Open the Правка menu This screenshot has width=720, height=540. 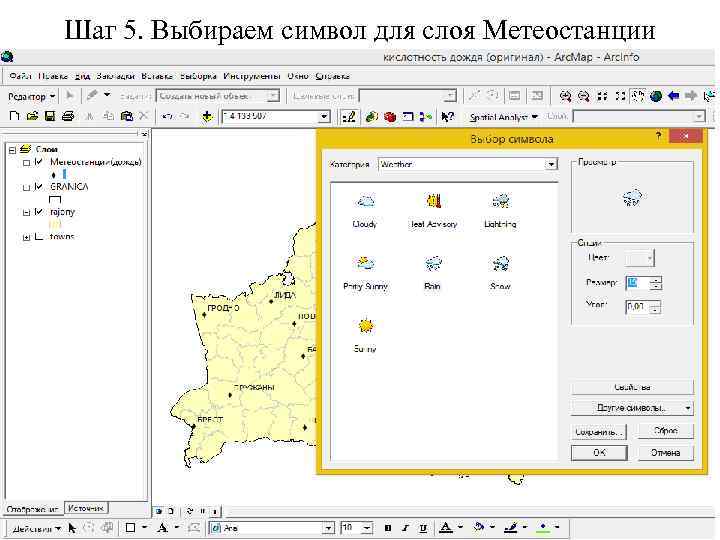pyautogui.click(x=53, y=76)
